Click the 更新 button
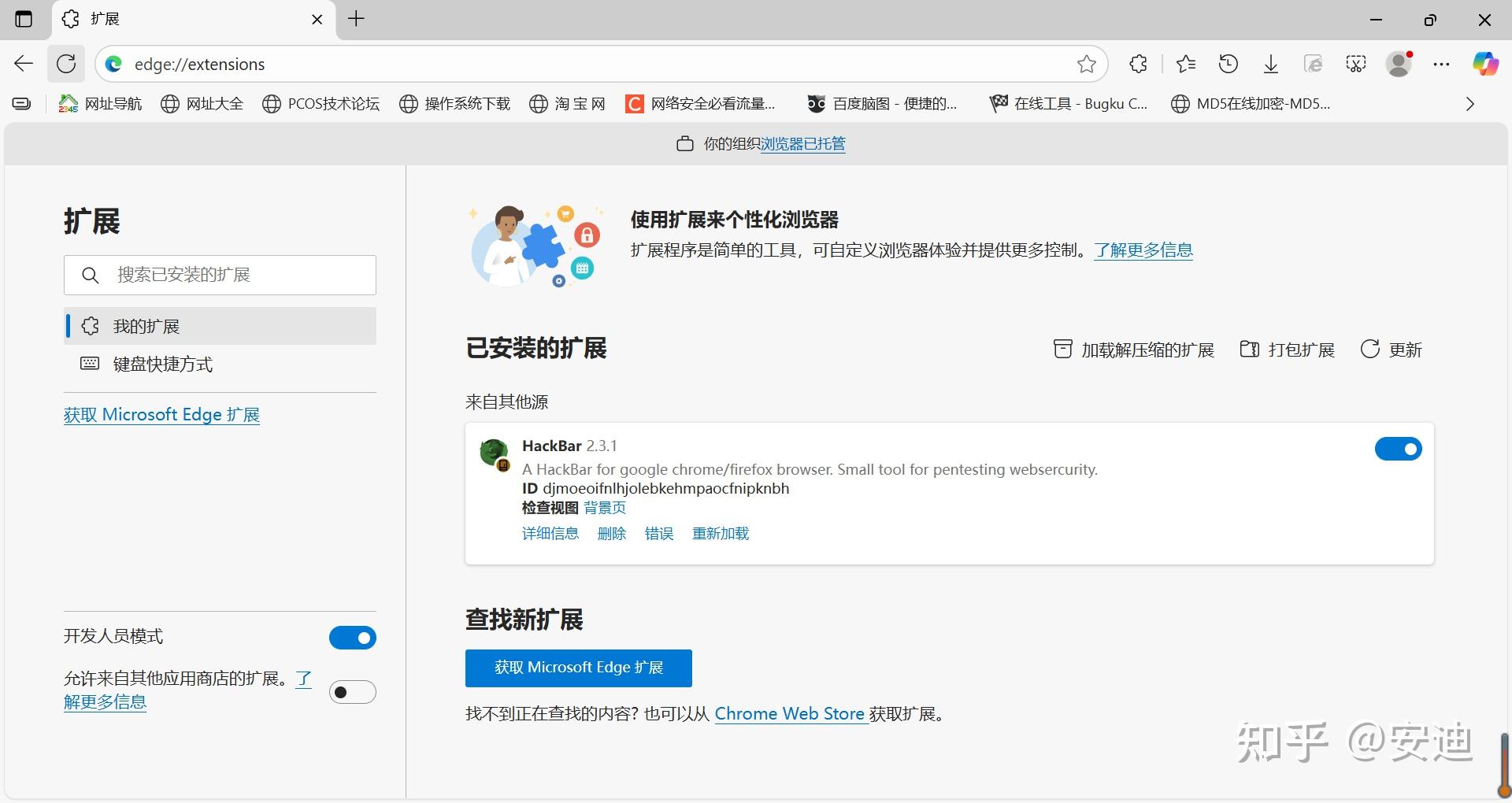Viewport: 1512px width, 803px height. coord(1392,350)
